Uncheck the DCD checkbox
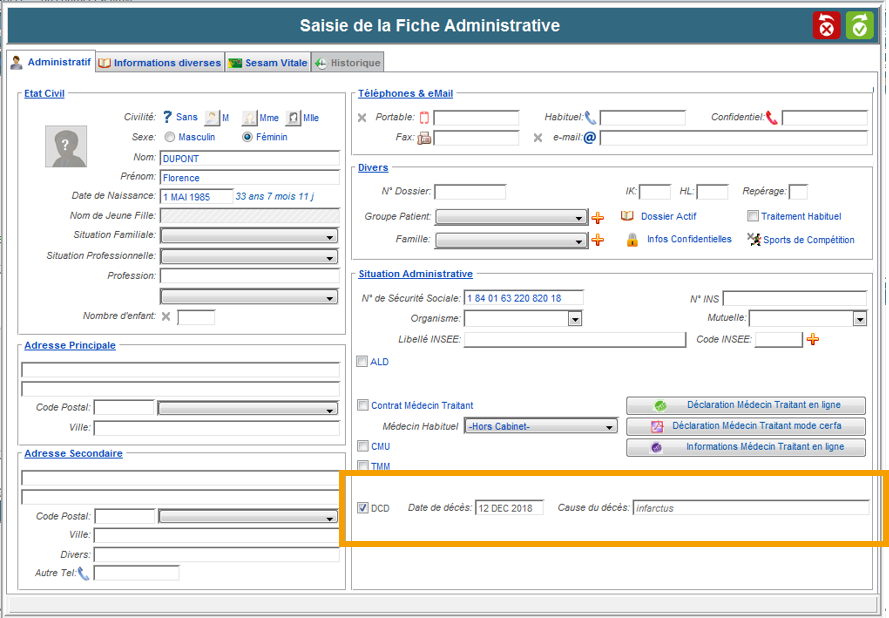Image resolution: width=889 pixels, height=618 pixels. pos(363,508)
